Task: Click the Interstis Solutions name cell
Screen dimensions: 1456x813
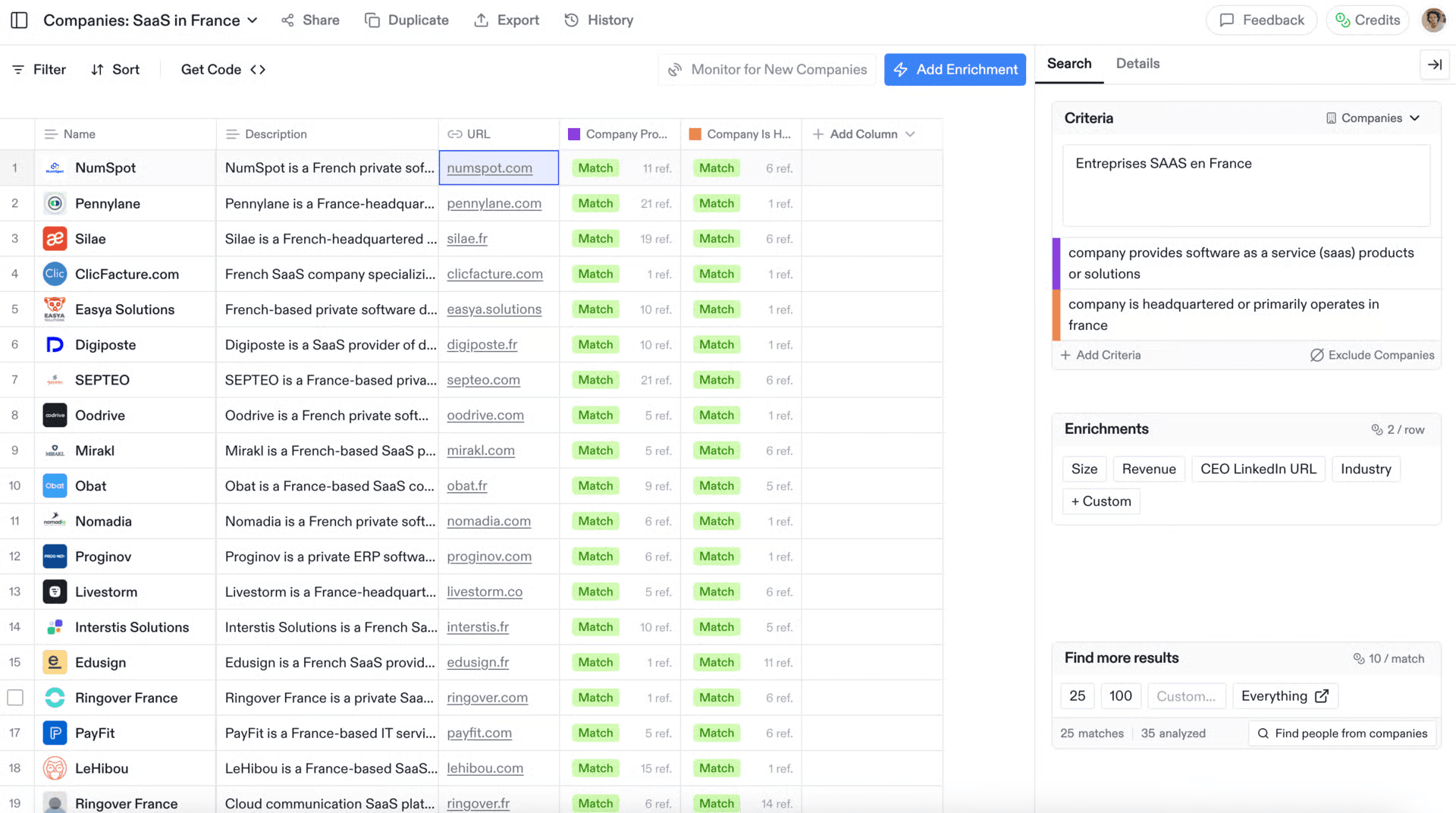Action: coord(125,627)
